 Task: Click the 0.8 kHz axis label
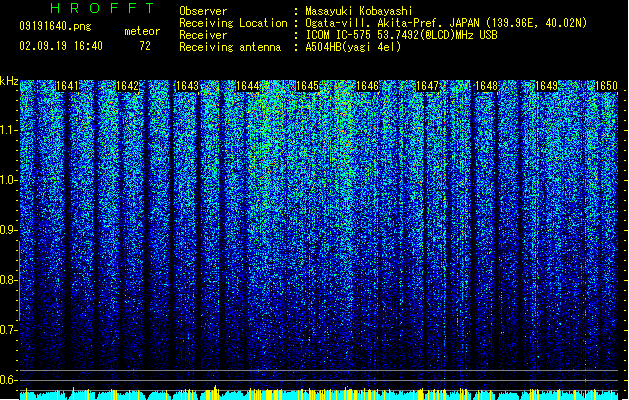(9, 280)
